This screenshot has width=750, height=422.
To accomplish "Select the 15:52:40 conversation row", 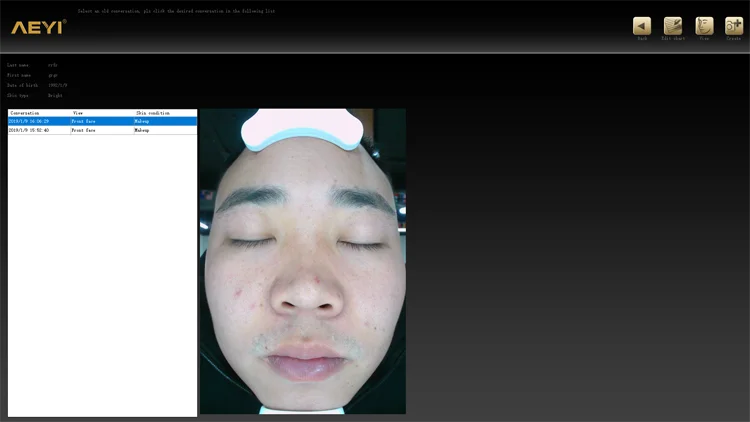I will coord(29,130).
